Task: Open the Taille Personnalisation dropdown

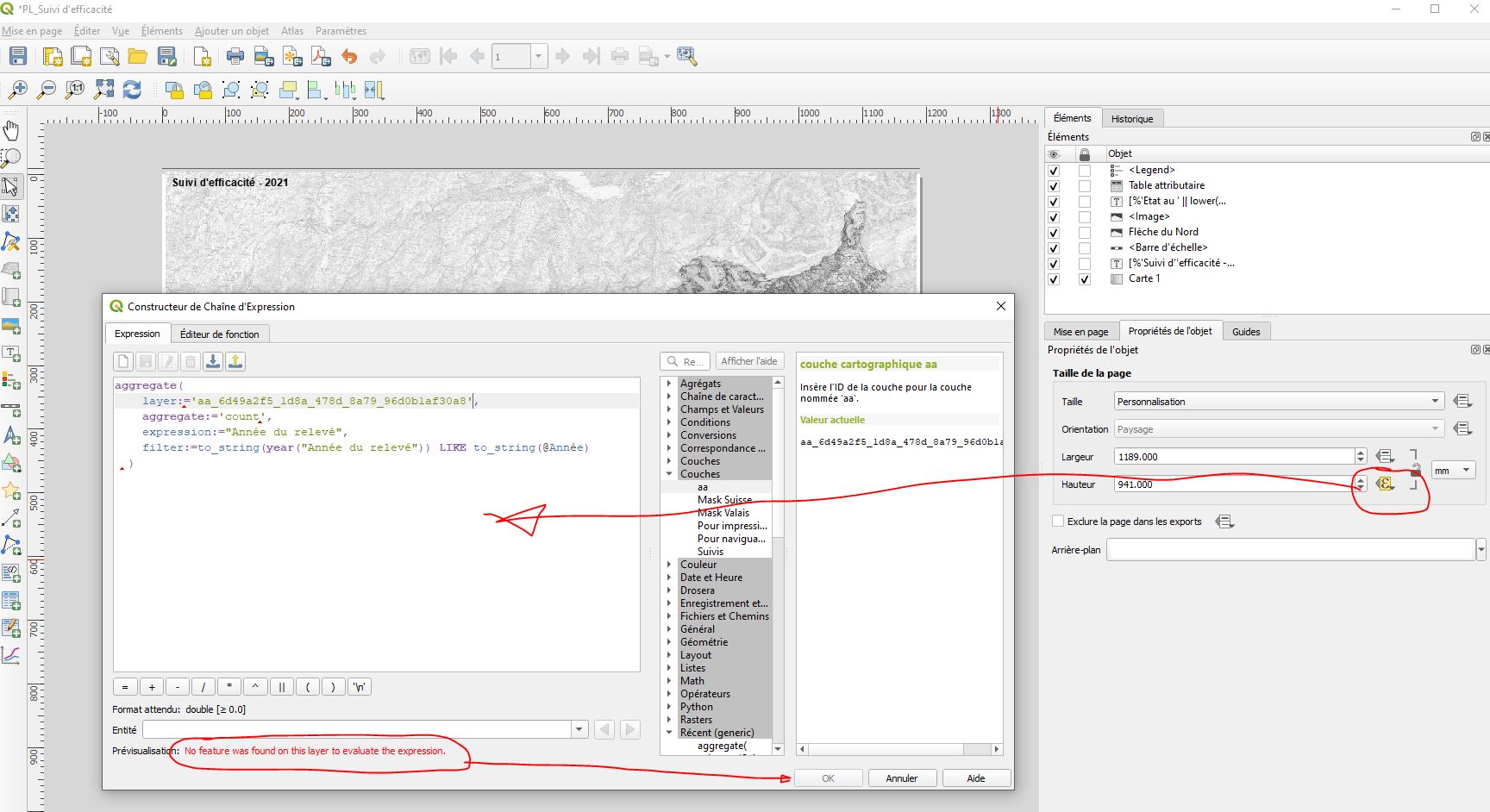Action: tap(1279, 401)
